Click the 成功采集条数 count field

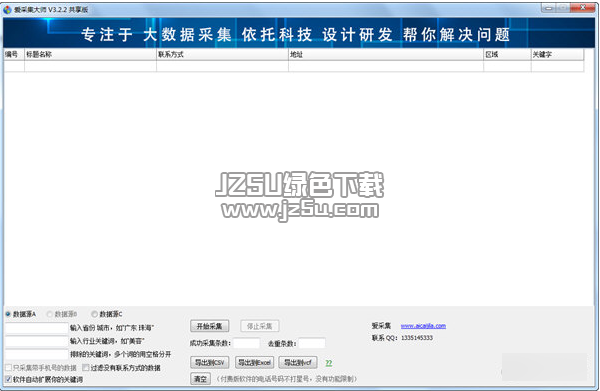coord(246,343)
